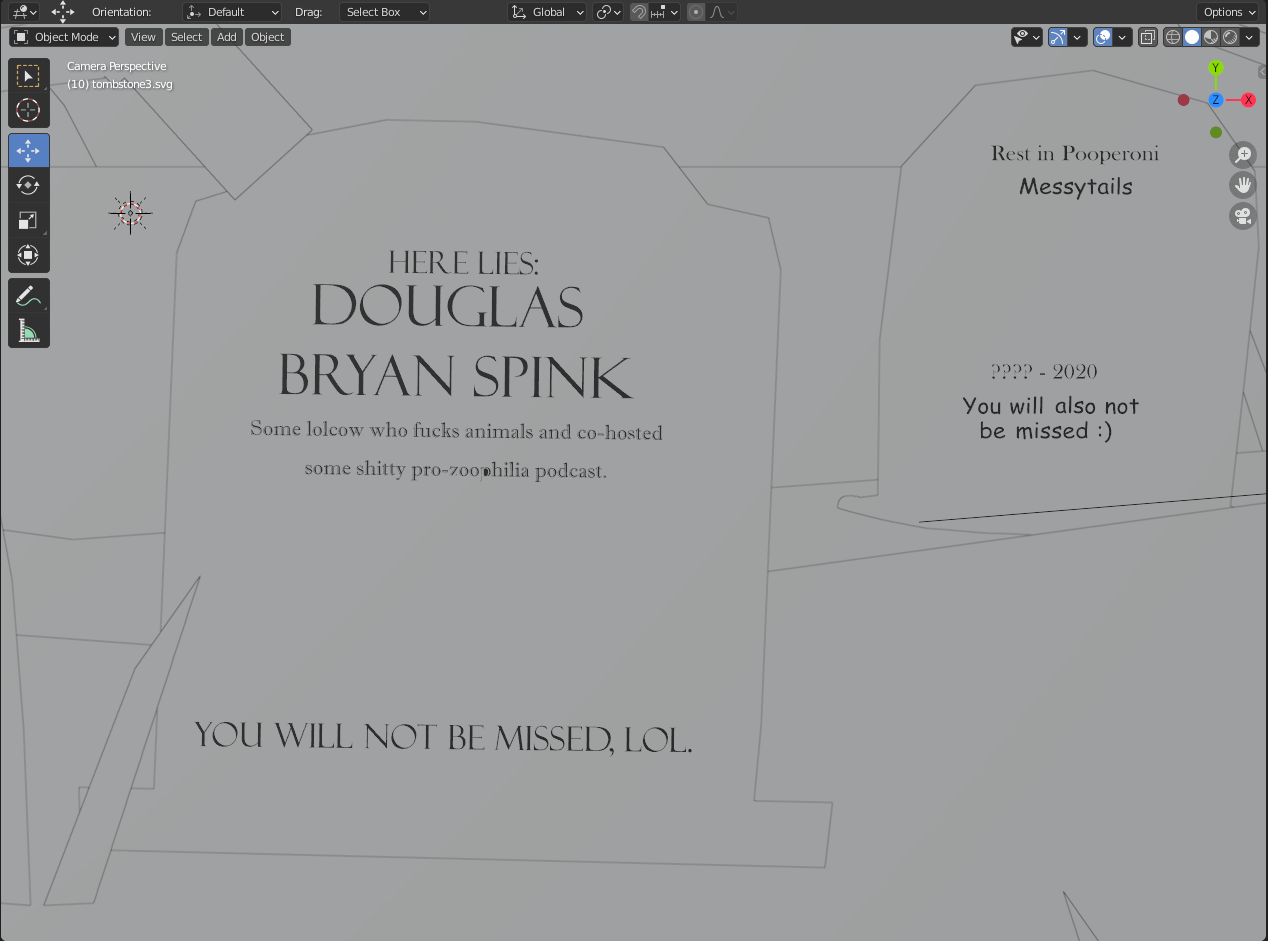The height and width of the screenshot is (941, 1268).
Task: Open the Drag Select Box dropdown
Action: pyautogui.click(x=384, y=12)
